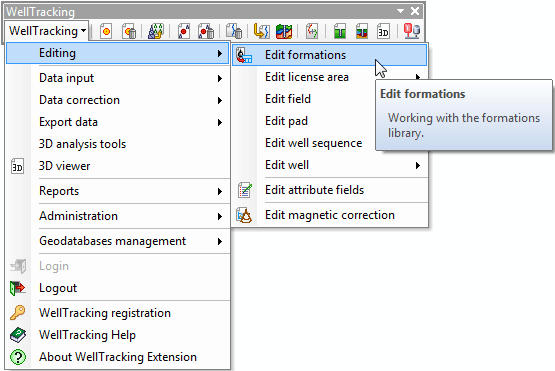Choose Edit field from submenu
The height and width of the screenshot is (371, 555).
[x=288, y=99]
